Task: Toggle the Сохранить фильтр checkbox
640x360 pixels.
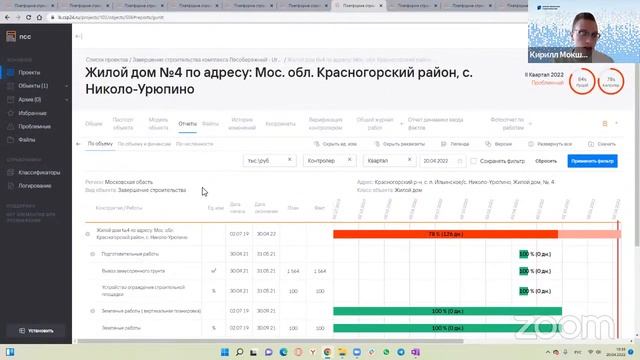Action: pos(473,161)
